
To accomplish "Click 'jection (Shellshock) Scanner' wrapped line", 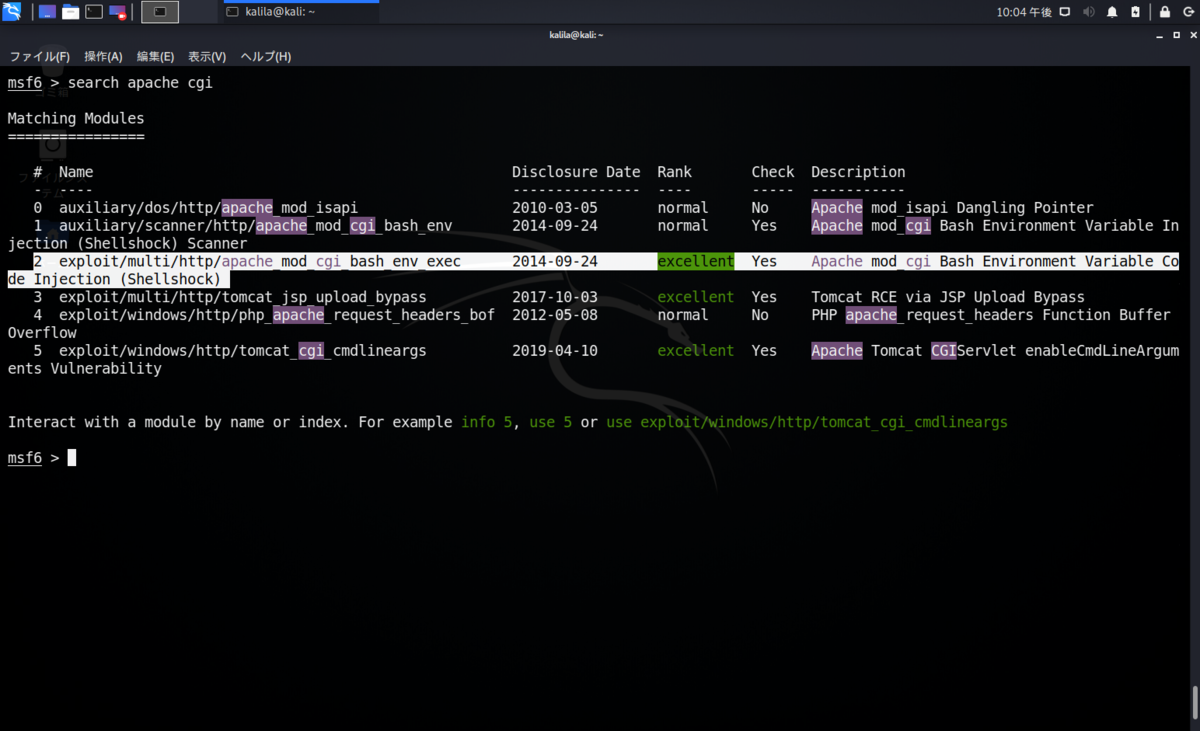I will [x=127, y=244].
